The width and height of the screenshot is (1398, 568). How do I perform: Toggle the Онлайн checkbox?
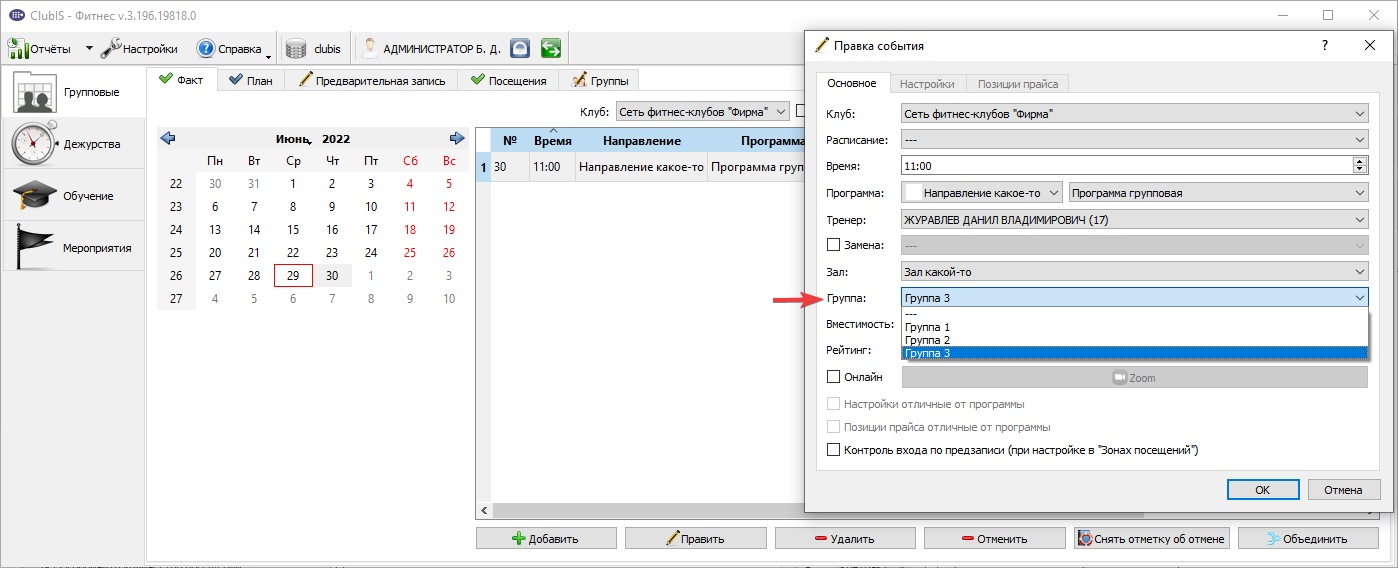coord(834,377)
